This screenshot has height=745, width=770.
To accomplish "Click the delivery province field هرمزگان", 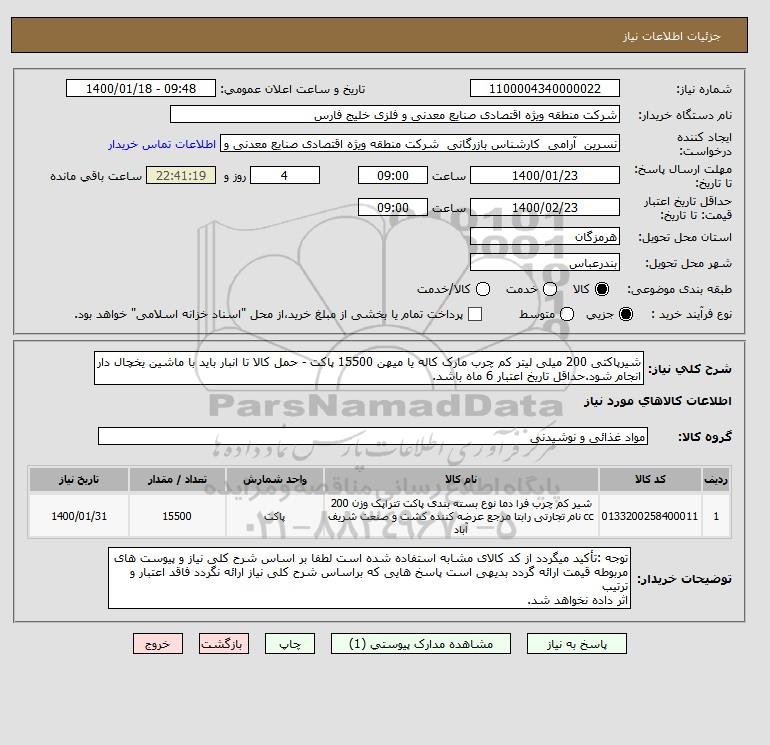I will [x=545, y=237].
